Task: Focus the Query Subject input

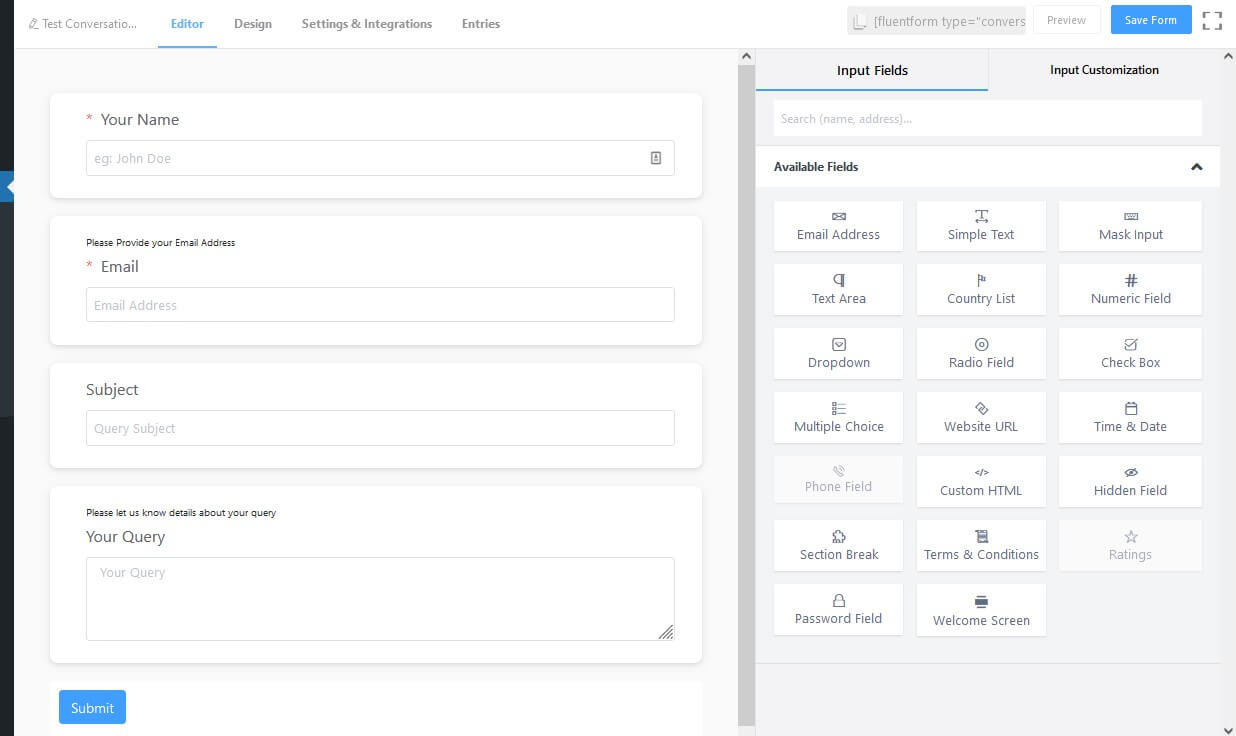Action: coord(380,428)
